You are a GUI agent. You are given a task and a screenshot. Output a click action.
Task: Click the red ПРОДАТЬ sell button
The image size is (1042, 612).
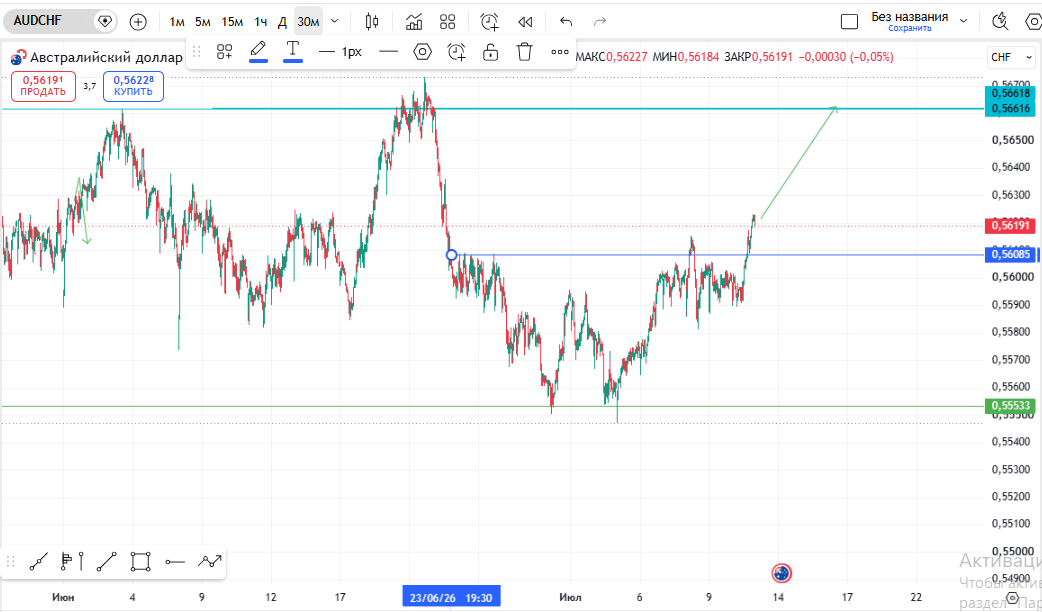point(43,86)
